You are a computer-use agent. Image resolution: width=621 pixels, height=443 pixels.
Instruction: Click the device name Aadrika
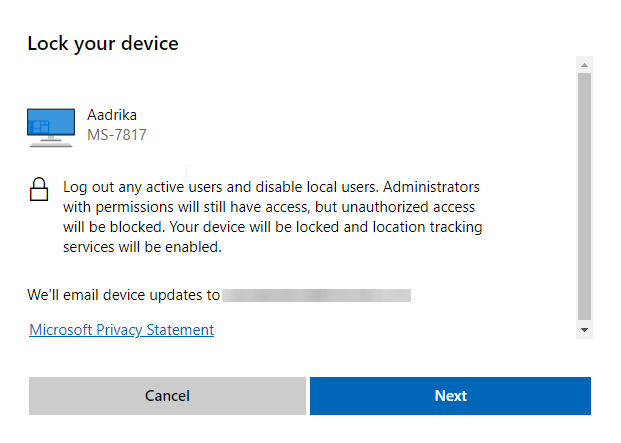(x=112, y=115)
